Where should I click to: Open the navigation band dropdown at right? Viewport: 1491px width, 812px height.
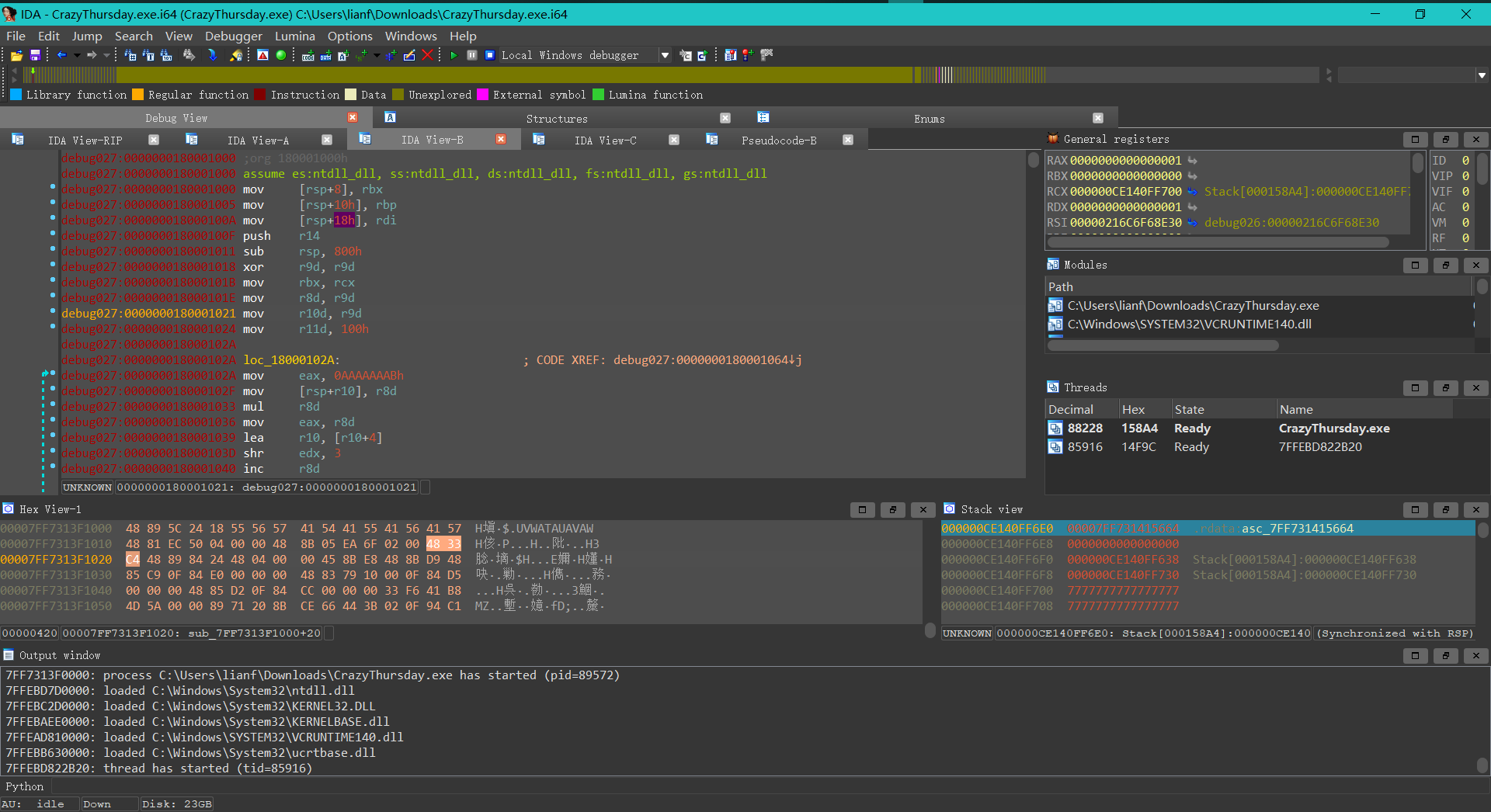1482,75
